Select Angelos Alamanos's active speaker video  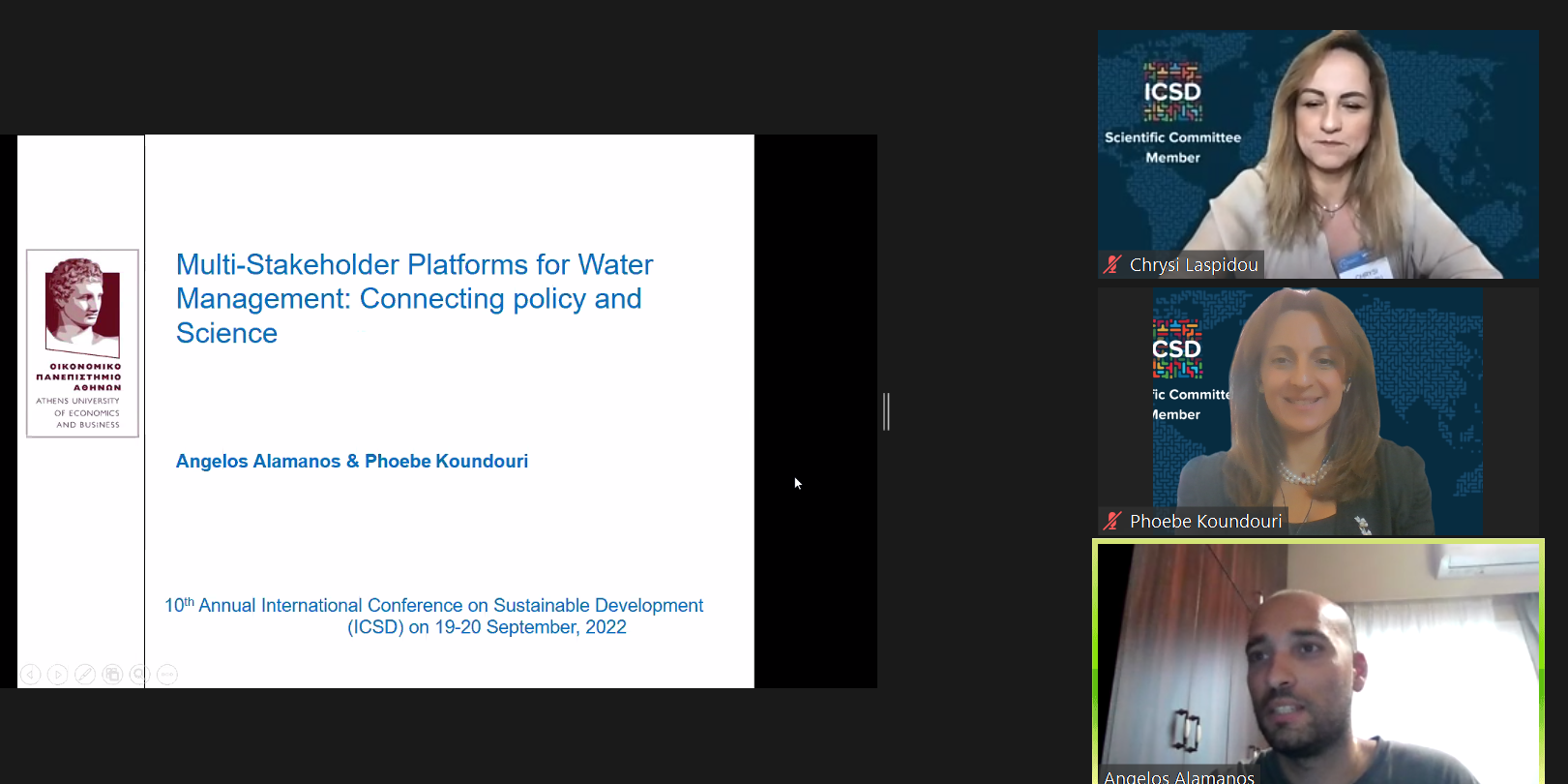1317,663
